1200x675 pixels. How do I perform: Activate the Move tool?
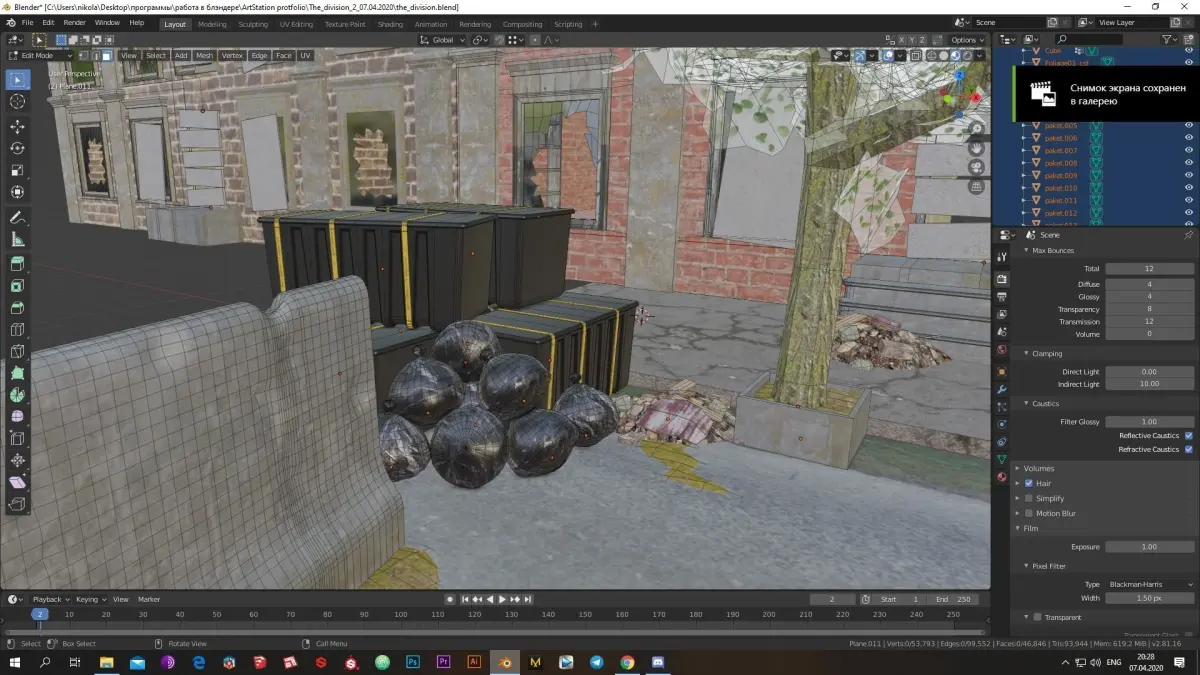click(18, 127)
